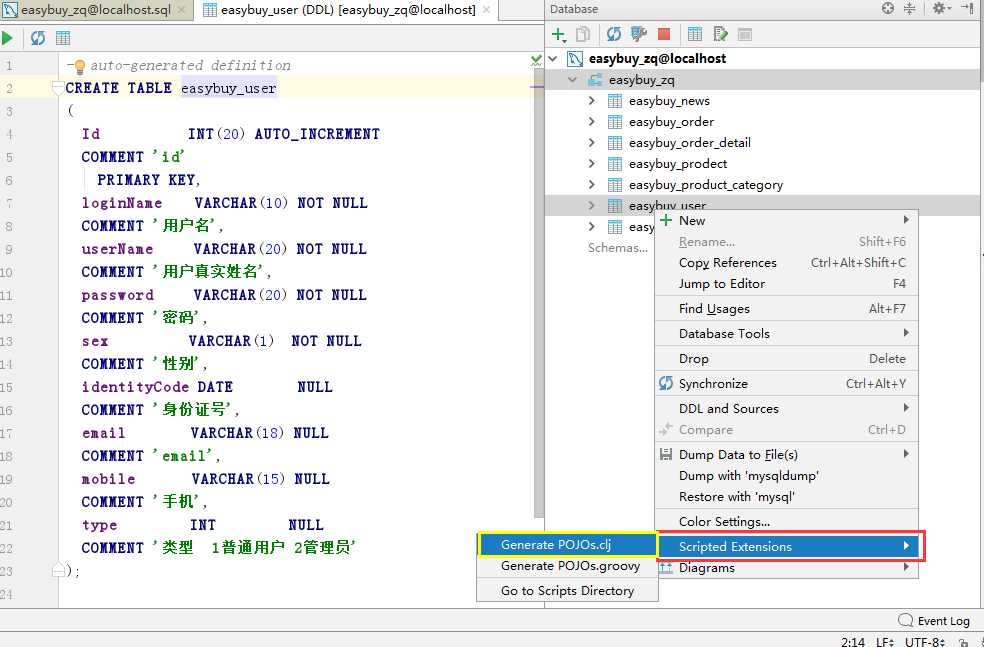Click the Collapse All icon in Database header
Viewport: 984px width, 647px height.
[x=909, y=9]
